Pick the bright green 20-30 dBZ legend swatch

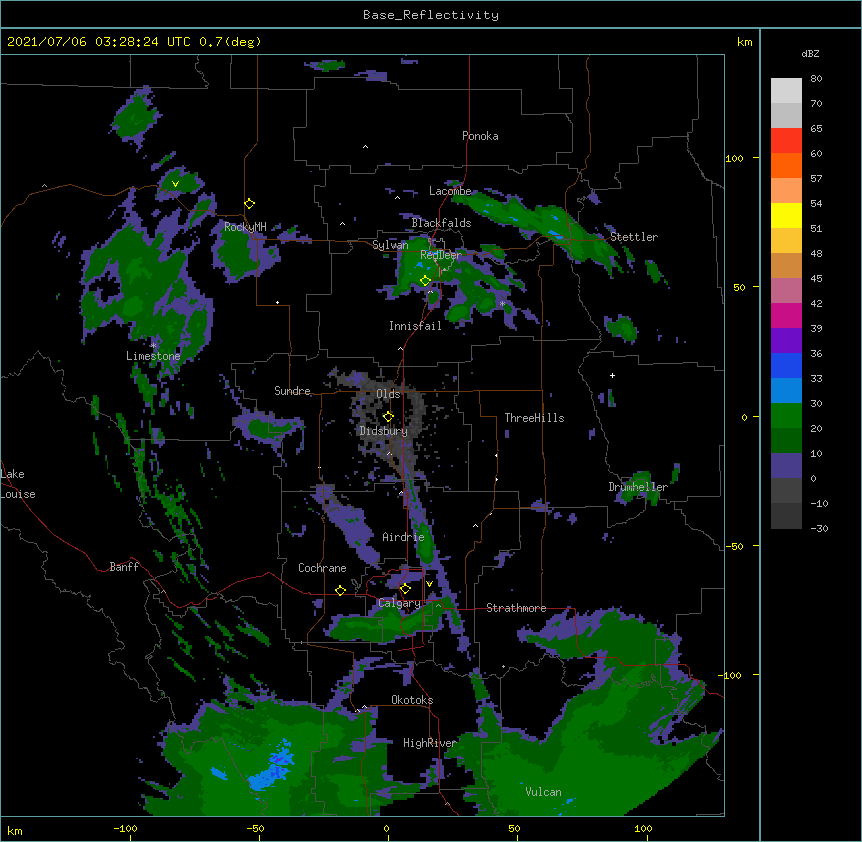tap(786, 416)
